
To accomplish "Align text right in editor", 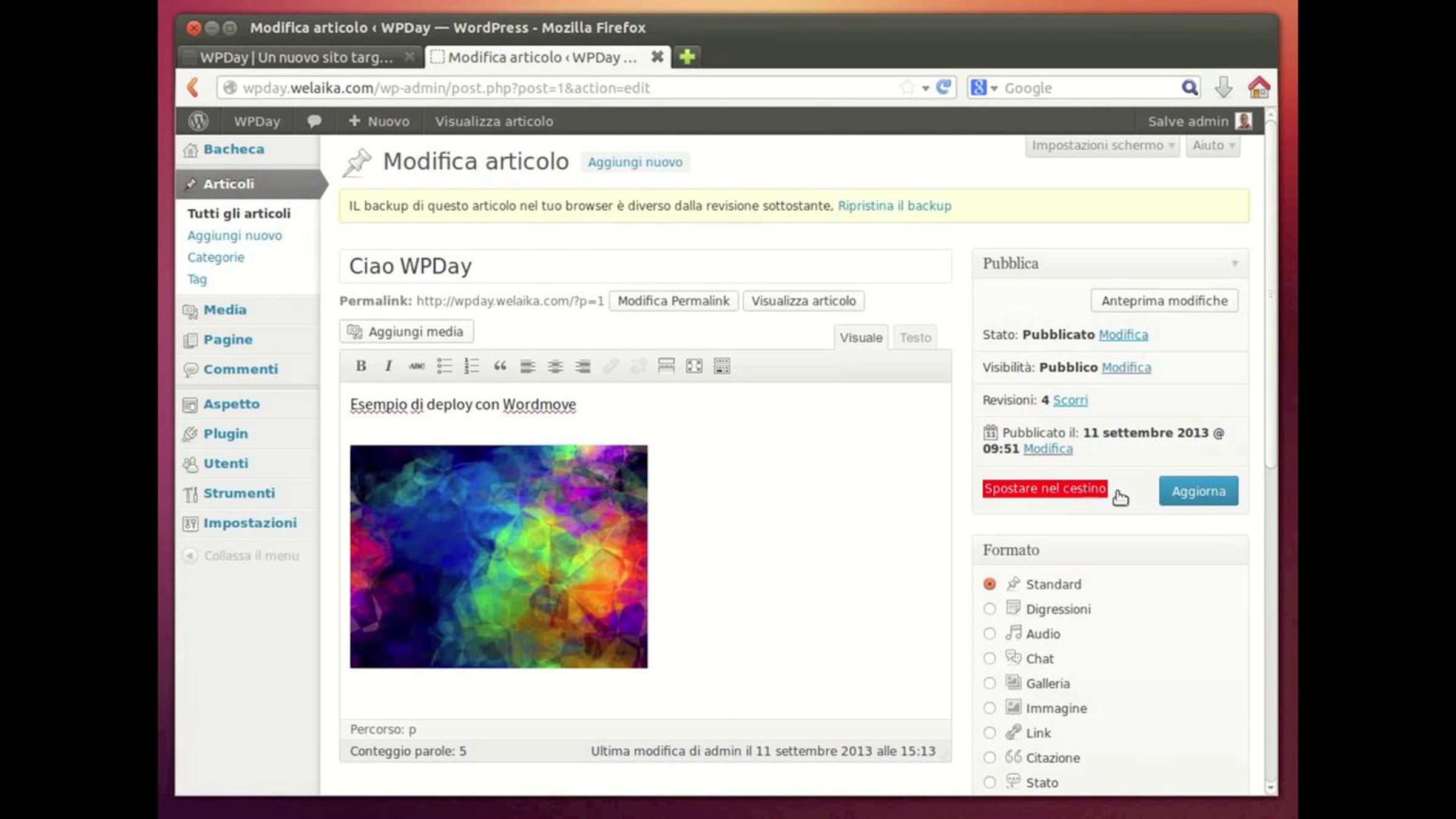I will pos(583,366).
